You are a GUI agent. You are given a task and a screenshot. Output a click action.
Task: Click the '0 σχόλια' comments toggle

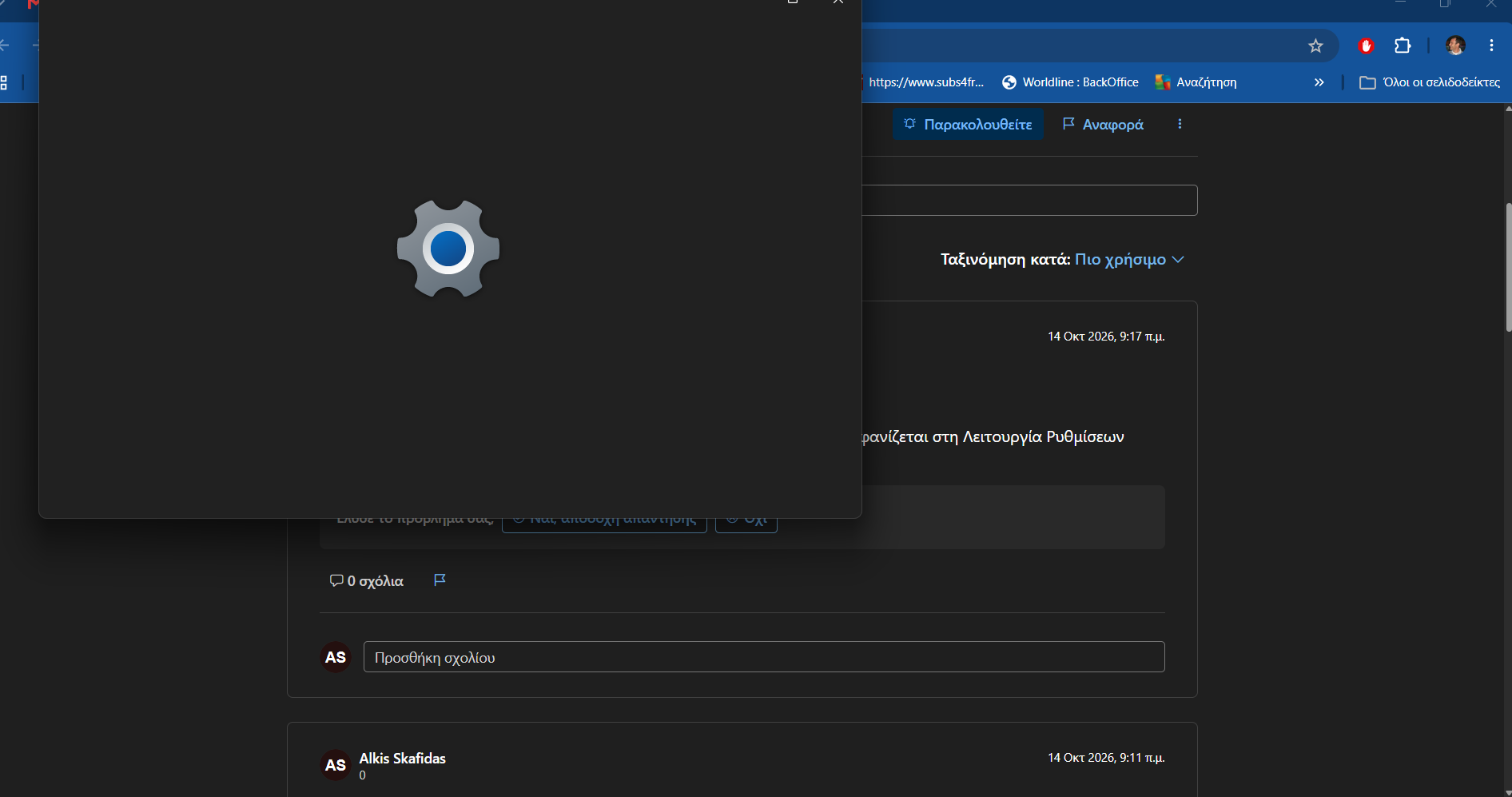(367, 581)
